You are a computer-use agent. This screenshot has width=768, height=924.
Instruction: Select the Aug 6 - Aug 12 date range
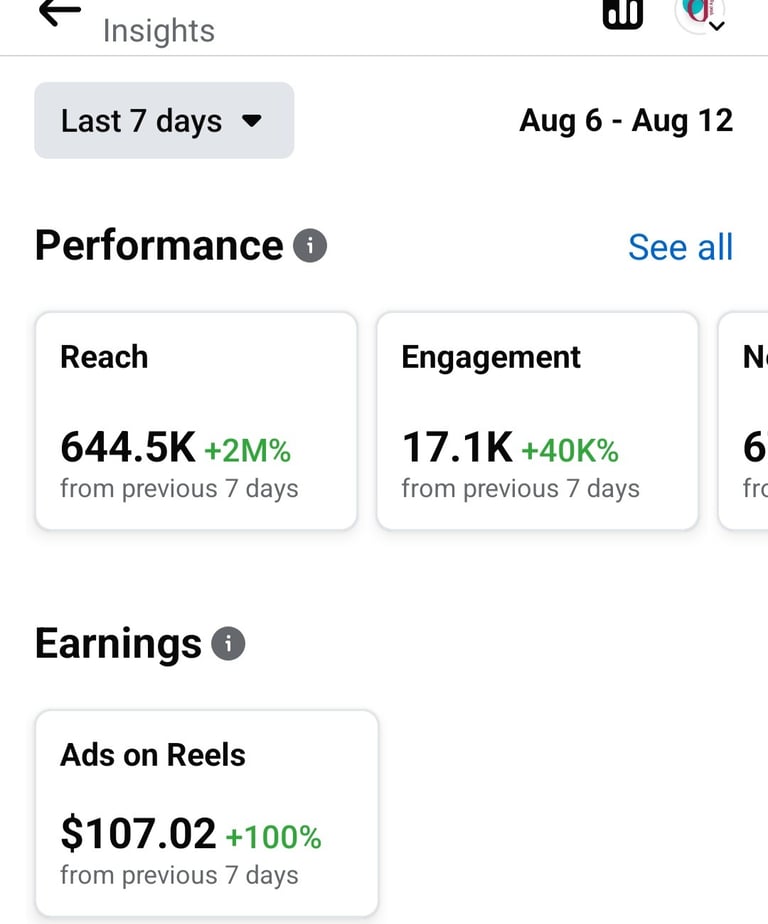point(626,121)
